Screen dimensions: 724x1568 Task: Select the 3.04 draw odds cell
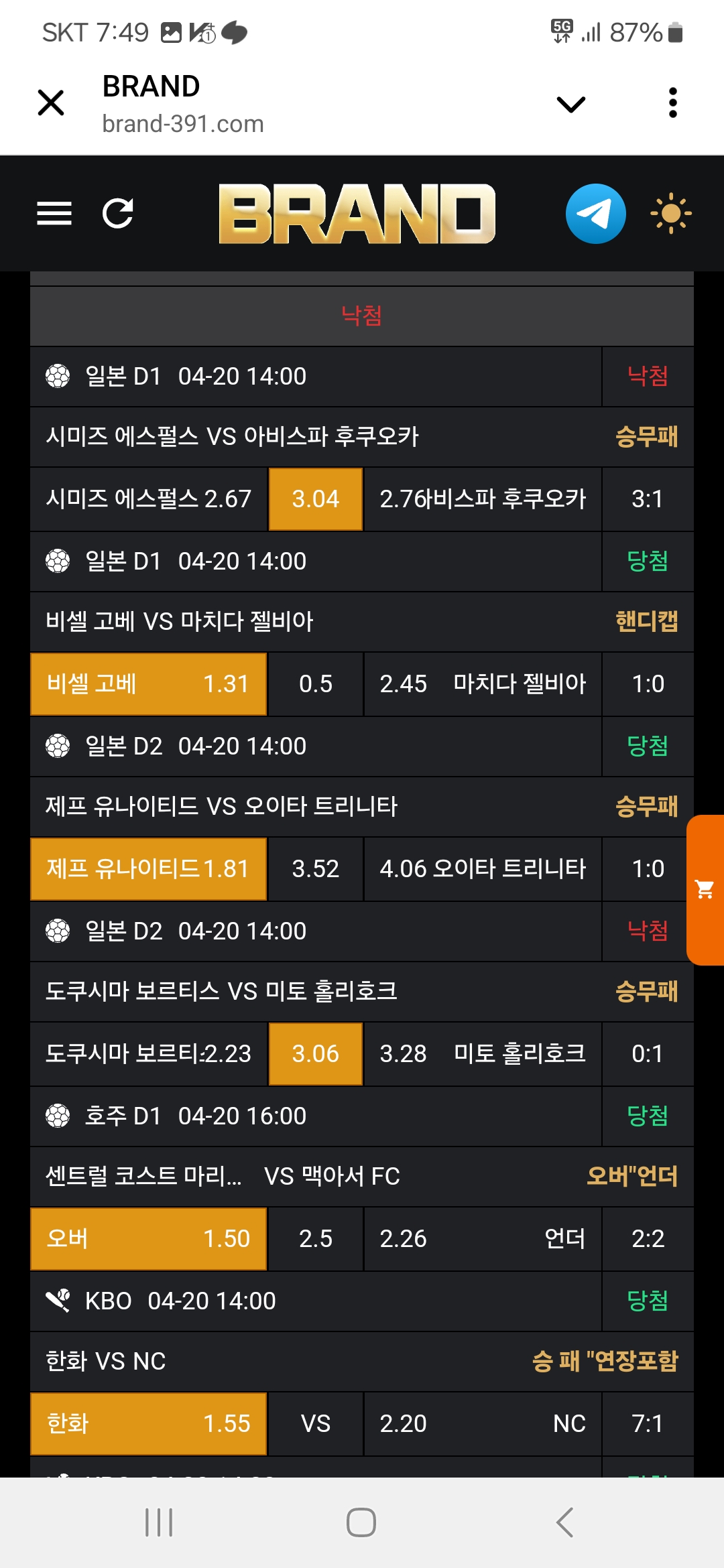(316, 499)
